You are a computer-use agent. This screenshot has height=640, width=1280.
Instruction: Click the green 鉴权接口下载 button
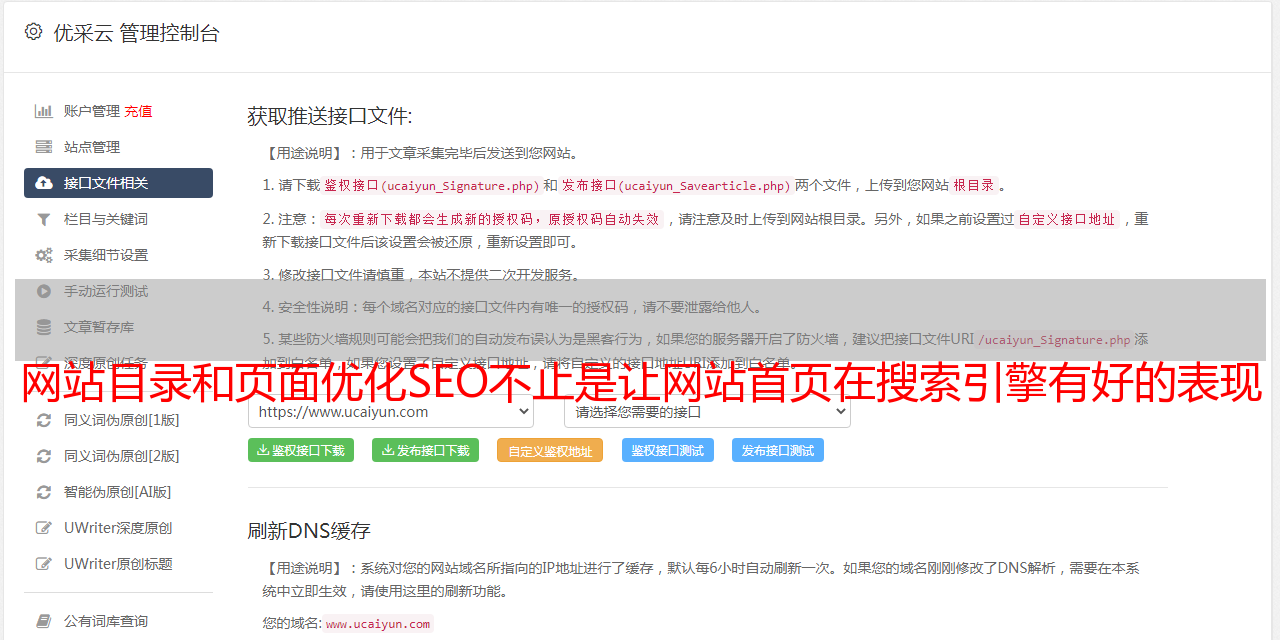click(300, 450)
